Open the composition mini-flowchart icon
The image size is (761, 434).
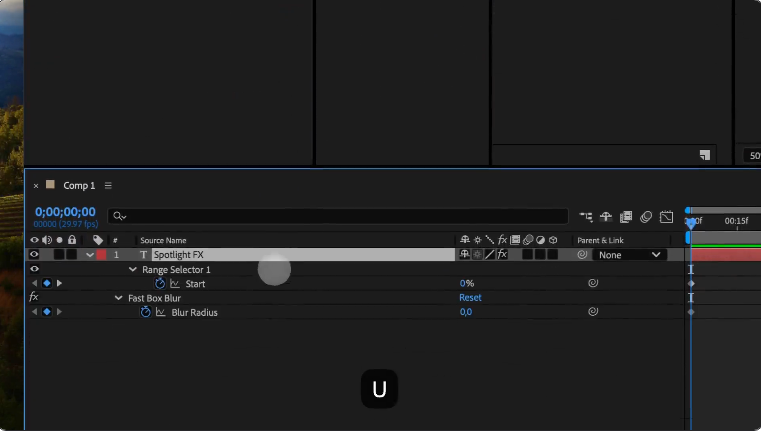click(x=586, y=217)
